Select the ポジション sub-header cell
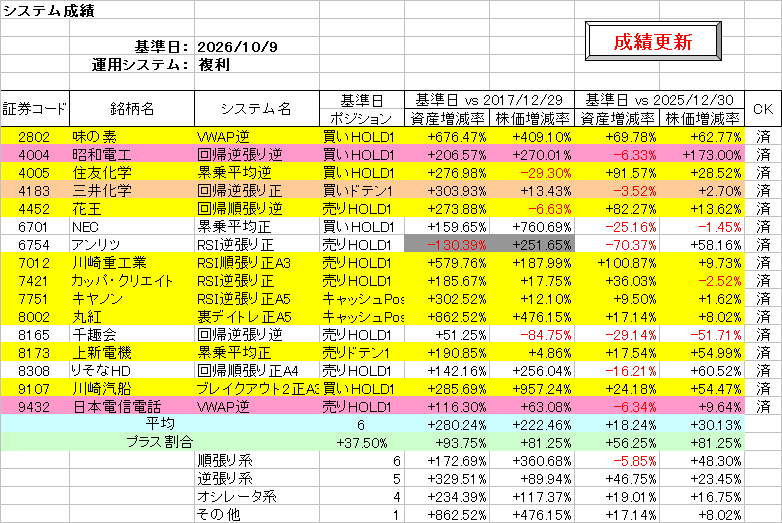This screenshot has height=523, width=782. coord(362,118)
